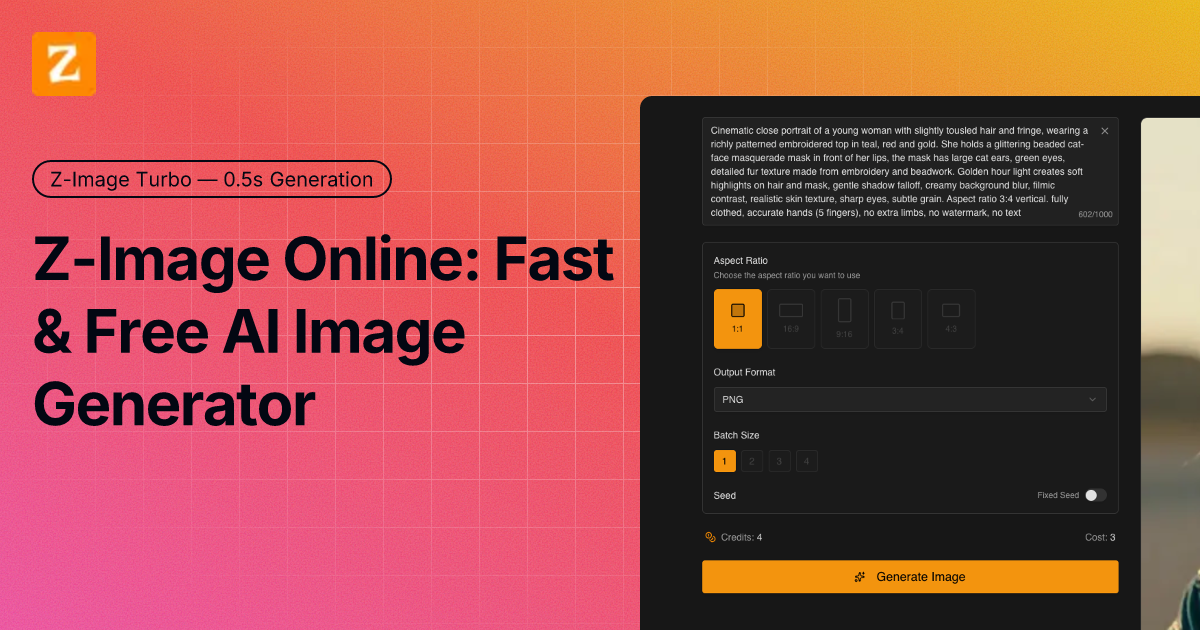Select batch size 2
The image size is (1200, 630).
[752, 460]
